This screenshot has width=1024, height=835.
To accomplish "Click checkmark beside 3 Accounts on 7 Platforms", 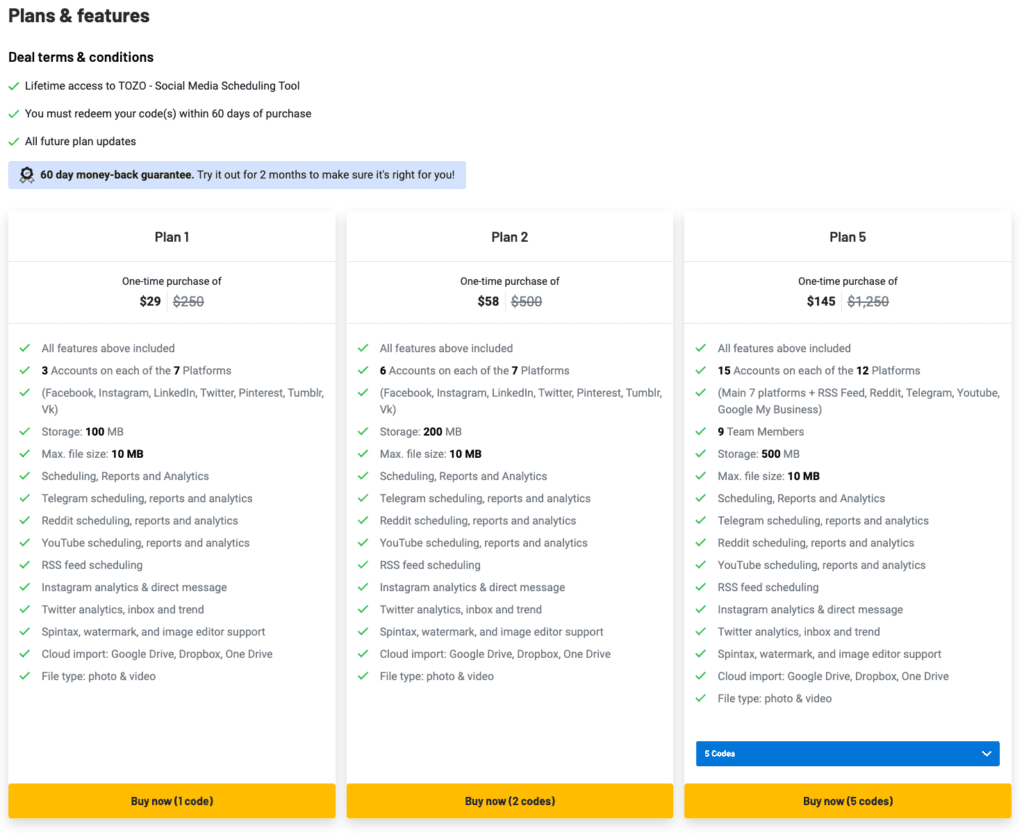I will click(x=25, y=370).
